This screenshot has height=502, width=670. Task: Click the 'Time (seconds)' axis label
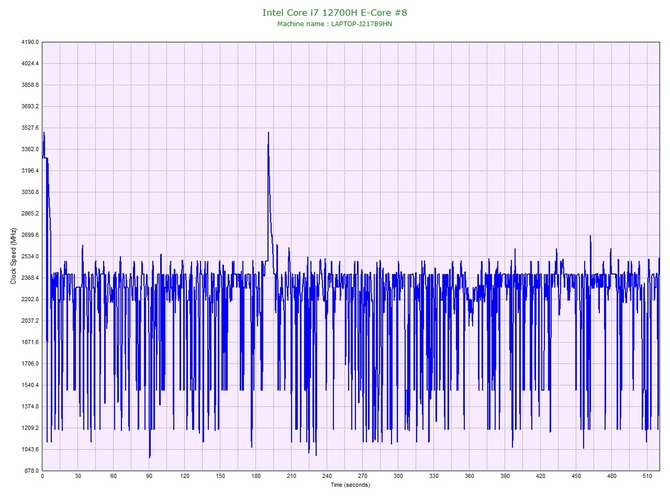tap(350, 485)
